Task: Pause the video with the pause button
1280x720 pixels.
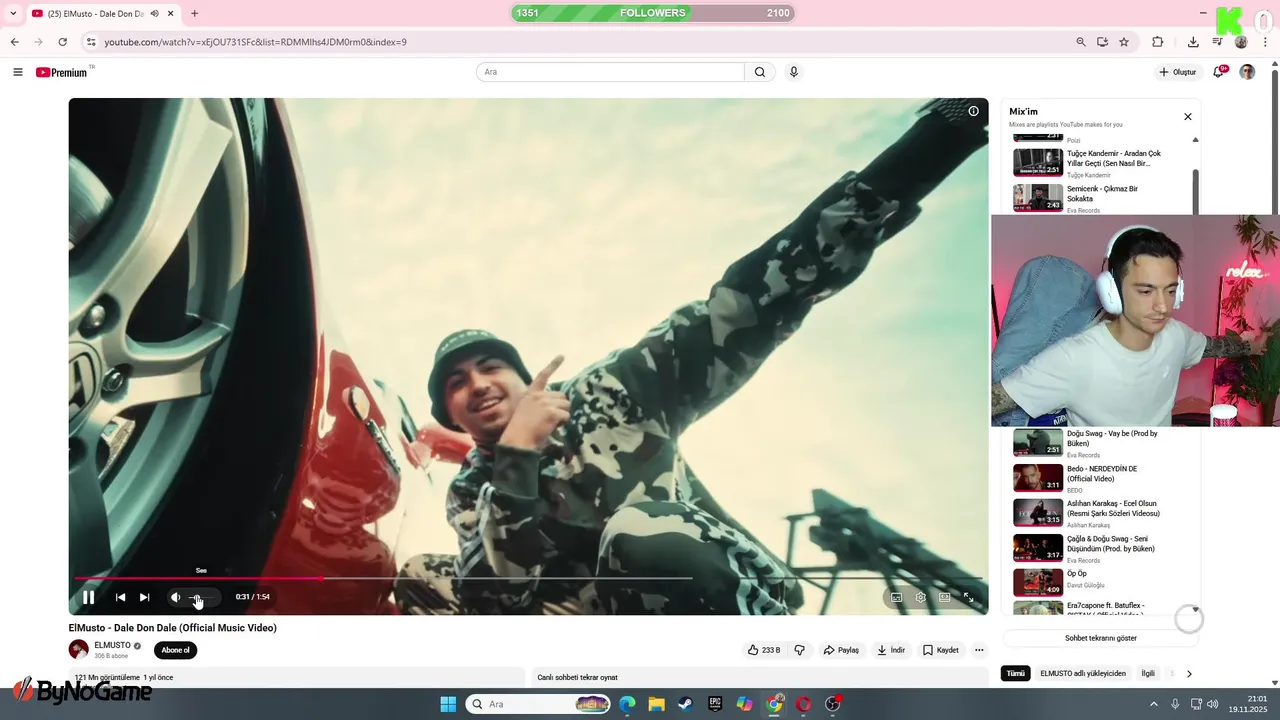Action: click(x=88, y=597)
